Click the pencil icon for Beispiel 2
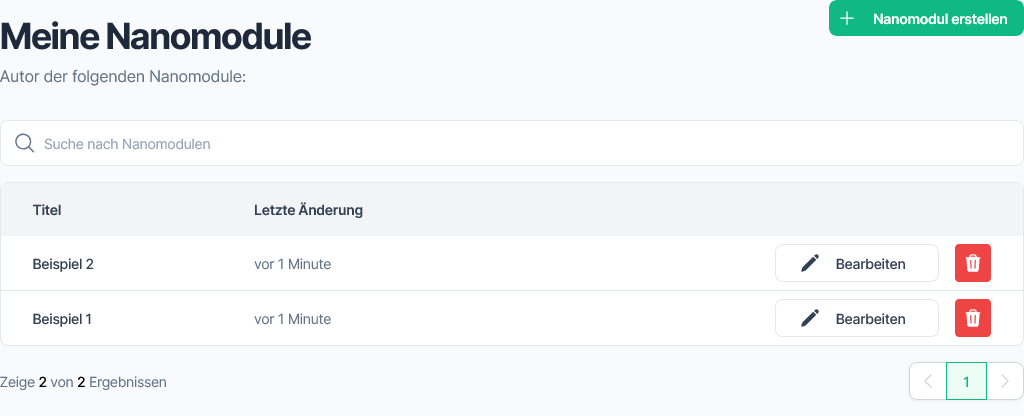This screenshot has width=1024, height=416. click(811, 264)
